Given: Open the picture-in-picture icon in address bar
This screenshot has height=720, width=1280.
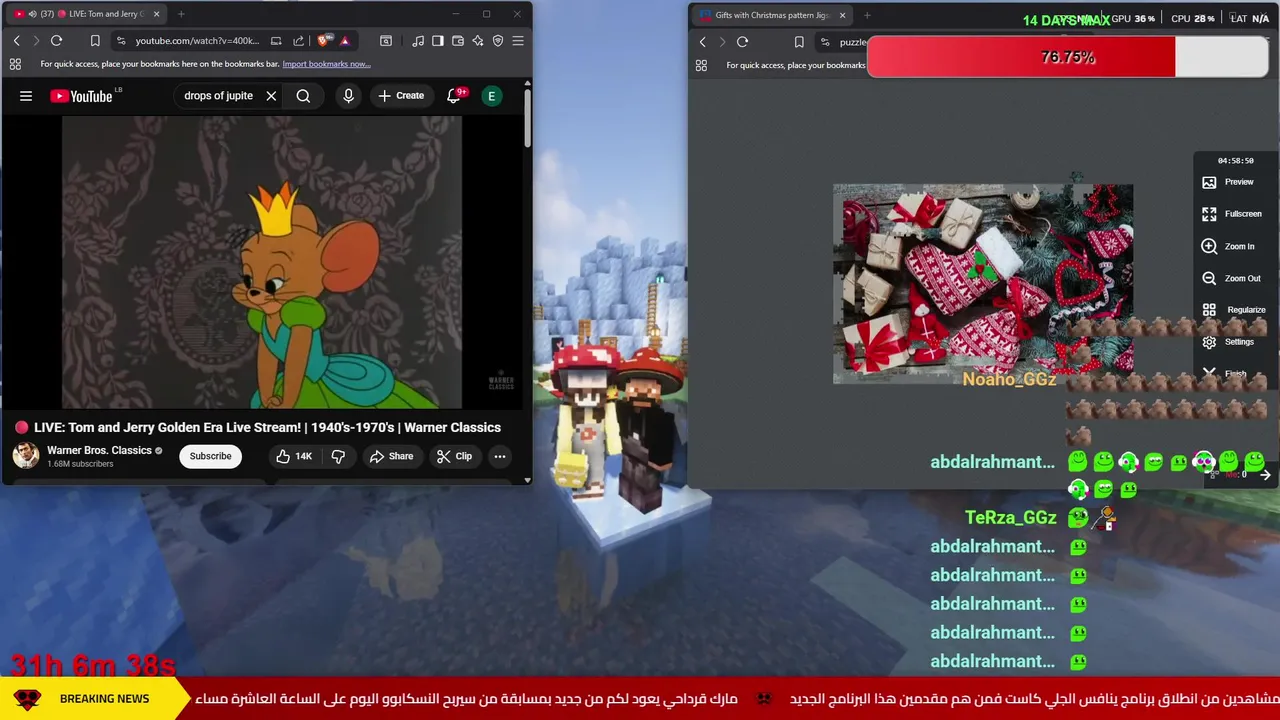Looking at the screenshot, I should tap(276, 41).
